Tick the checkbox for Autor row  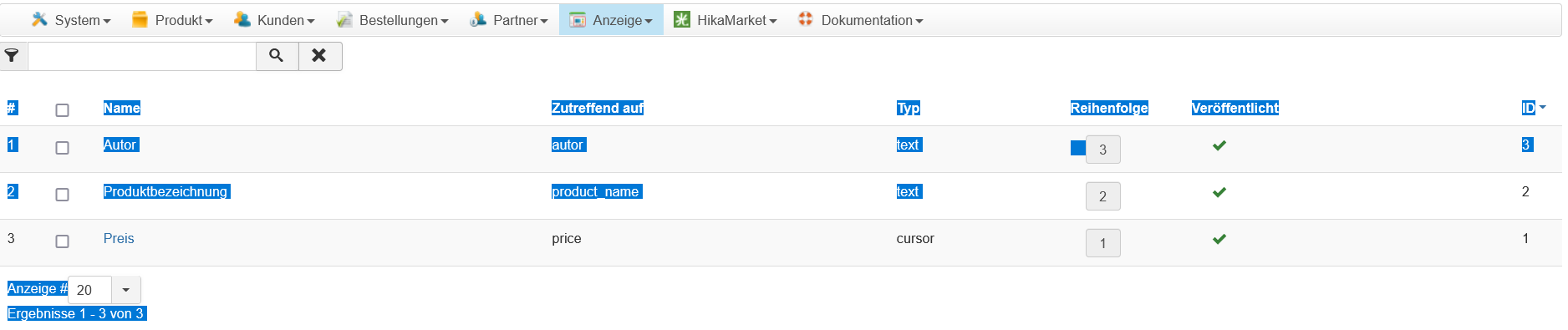coord(62,148)
